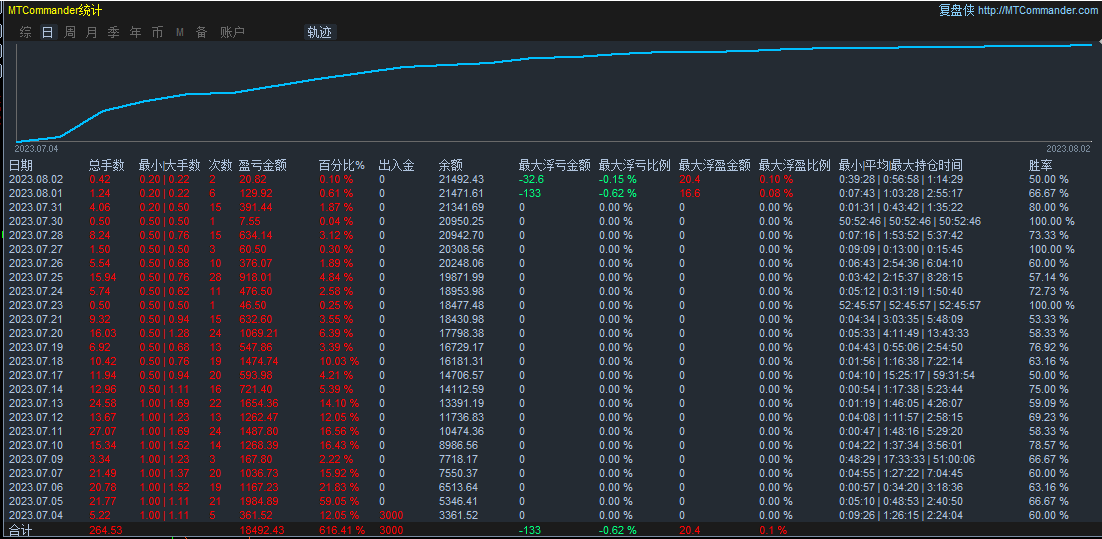Click the holding time 50:52:46 | 50:52:46 | 50:52:46
This screenshot has height=539, width=1102.
(x=909, y=221)
